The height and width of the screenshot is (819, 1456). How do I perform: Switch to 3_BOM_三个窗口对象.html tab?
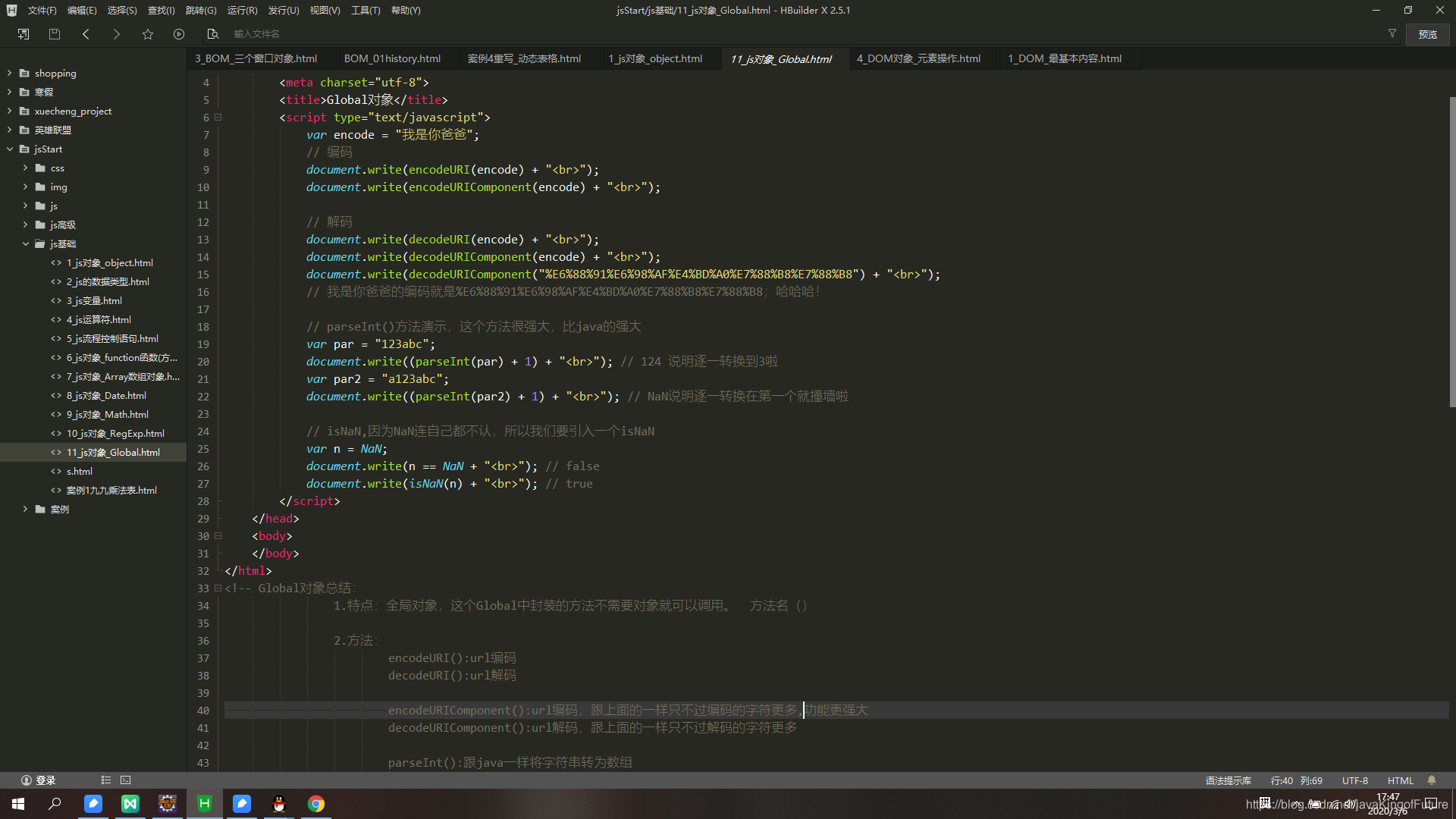click(256, 58)
